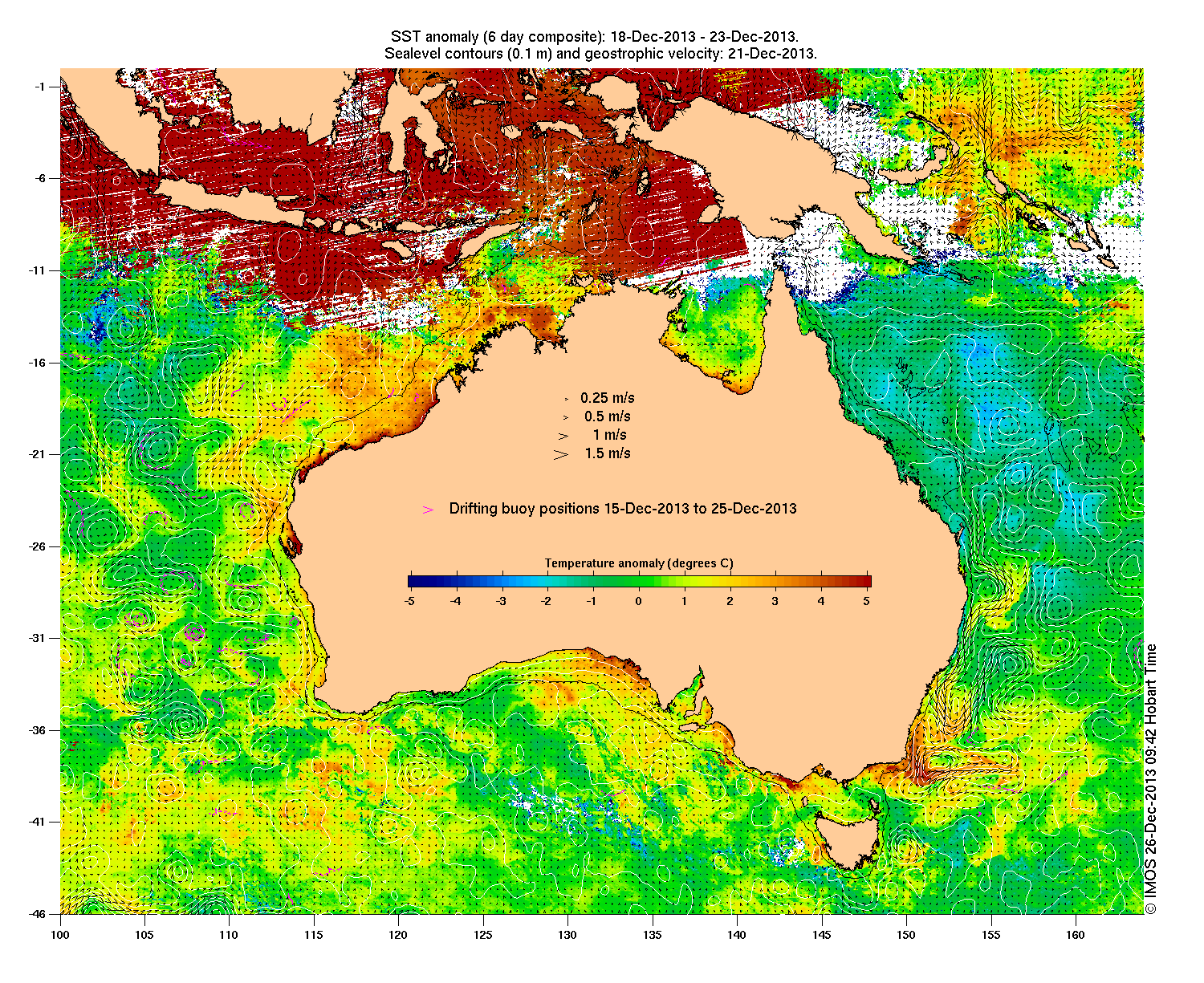Image resolution: width=1204 pixels, height=983 pixels.
Task: Click the 1.5 m/s velocity arrow symbol
Action: tap(561, 454)
